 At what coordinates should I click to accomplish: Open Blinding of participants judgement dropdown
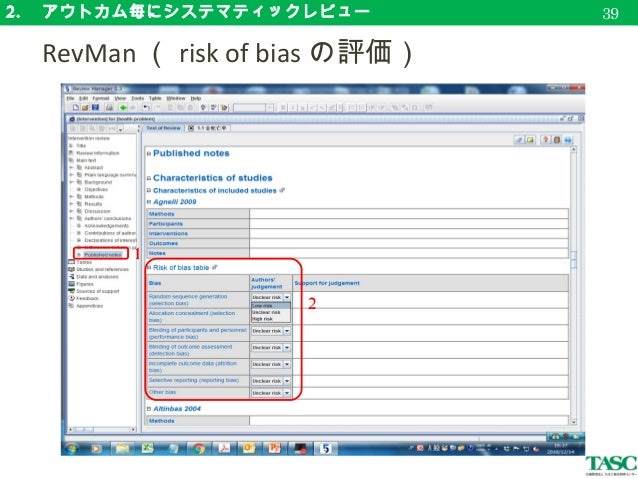pos(287,331)
